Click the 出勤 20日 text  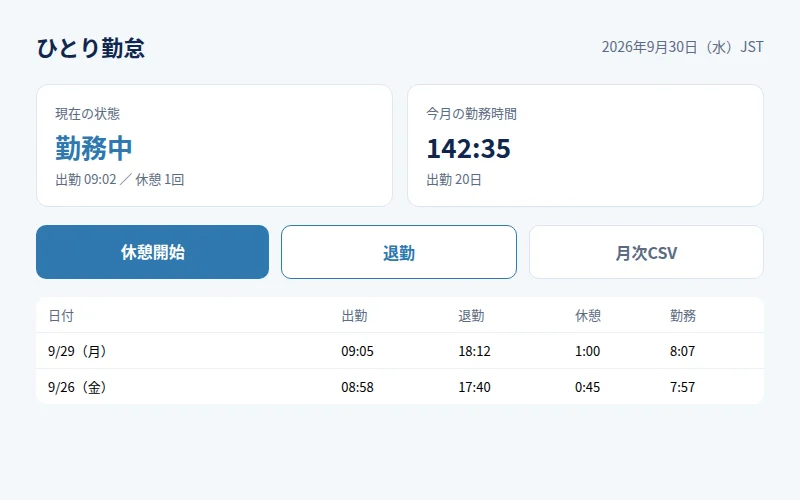point(454,180)
